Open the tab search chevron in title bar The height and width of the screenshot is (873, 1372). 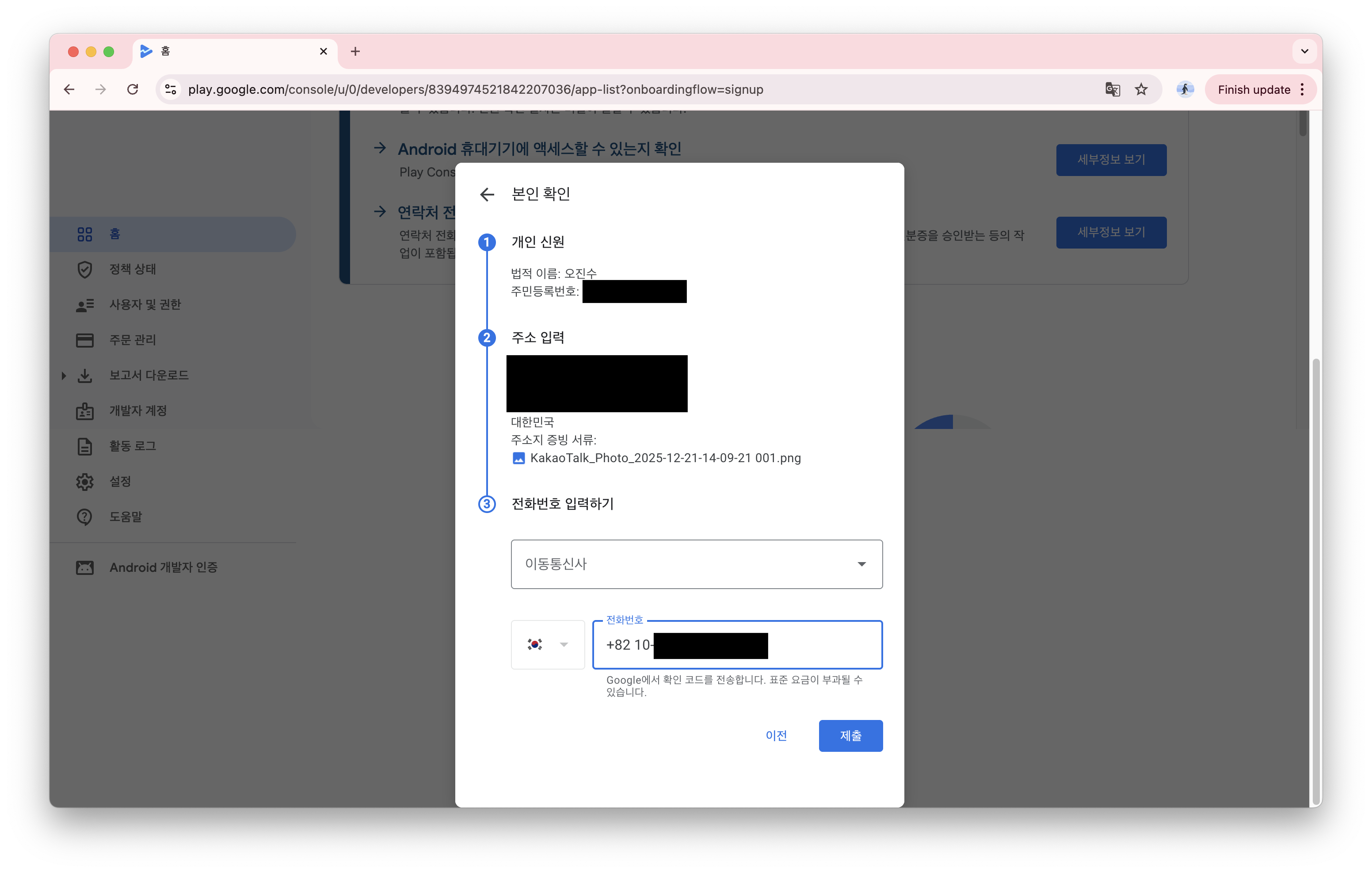tap(1304, 51)
